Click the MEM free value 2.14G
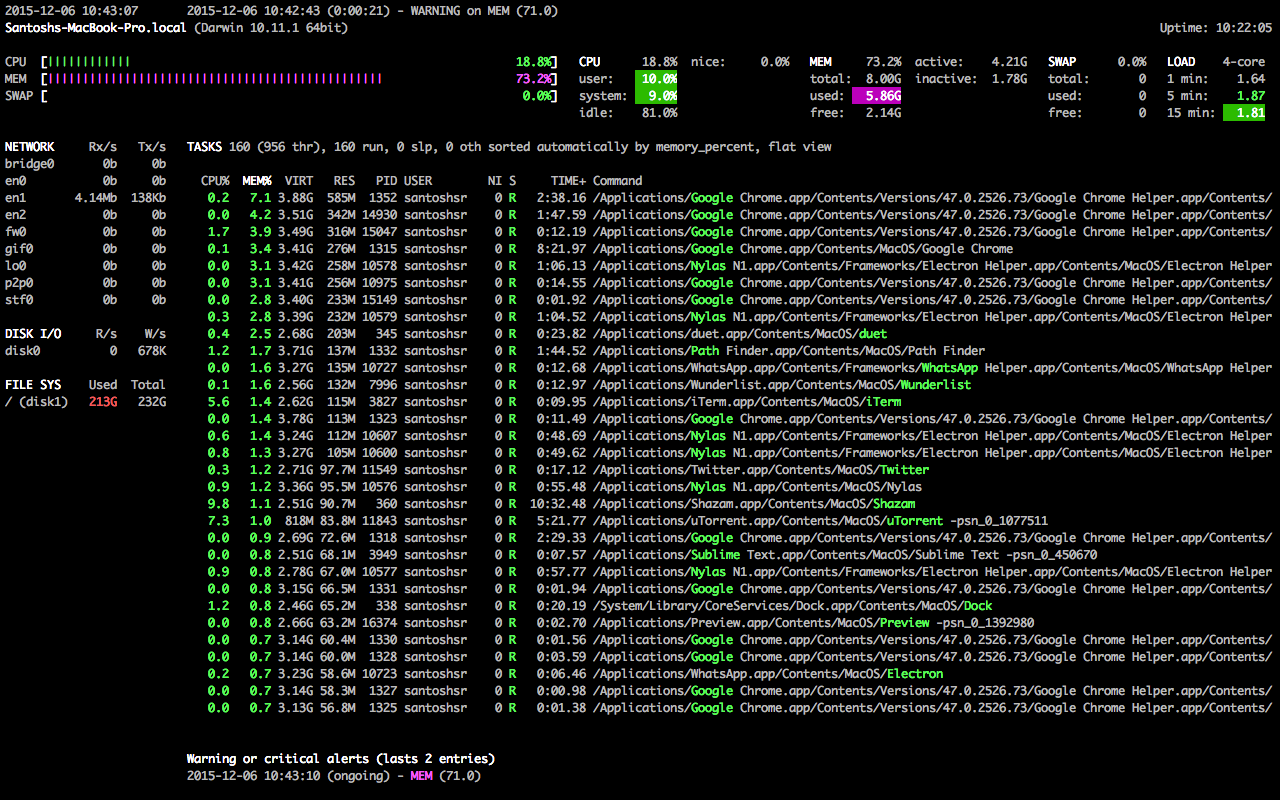The image size is (1280, 800). pos(883,113)
